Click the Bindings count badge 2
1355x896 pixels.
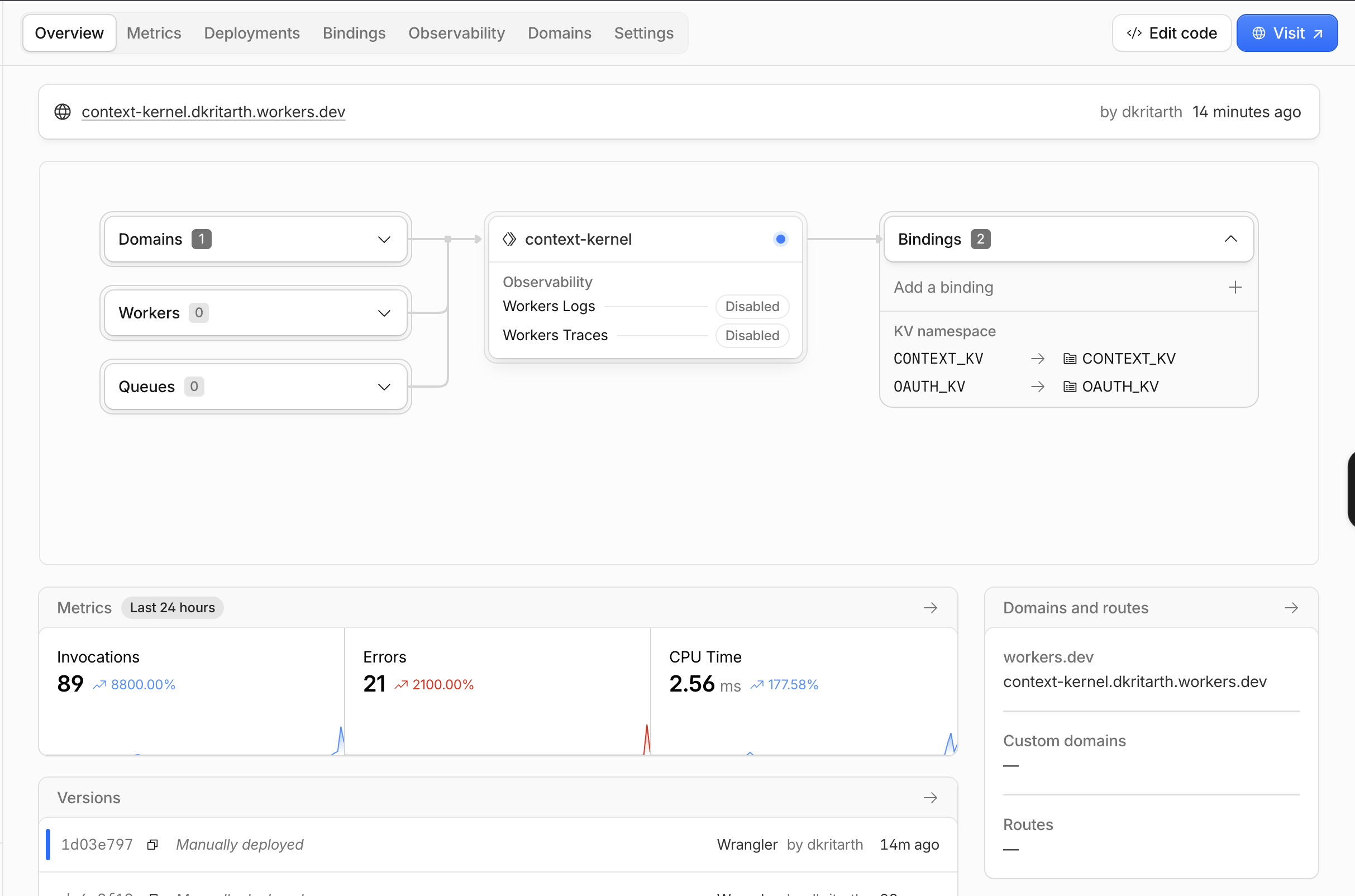click(x=981, y=240)
